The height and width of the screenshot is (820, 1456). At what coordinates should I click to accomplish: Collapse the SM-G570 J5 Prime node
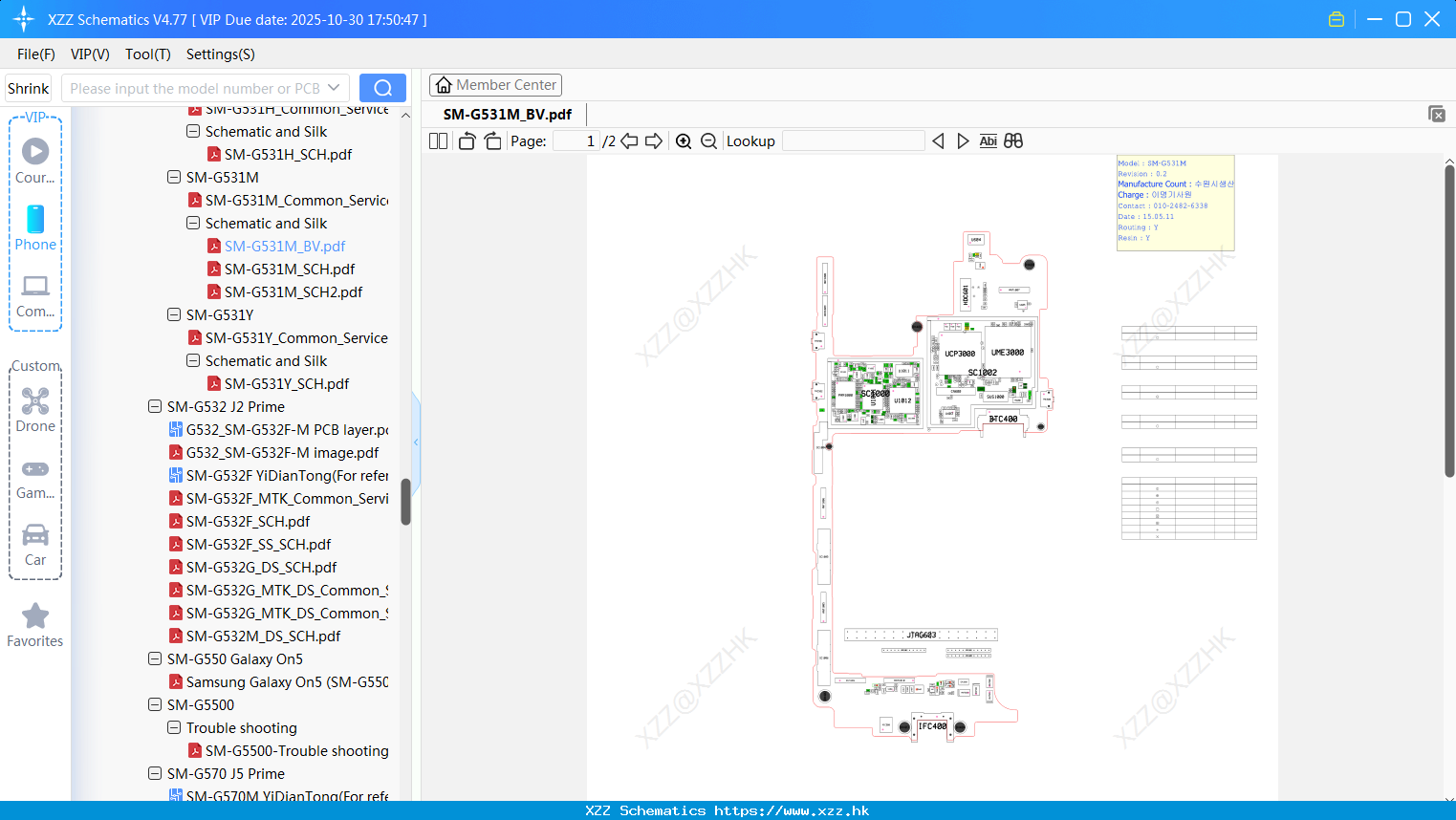[155, 773]
